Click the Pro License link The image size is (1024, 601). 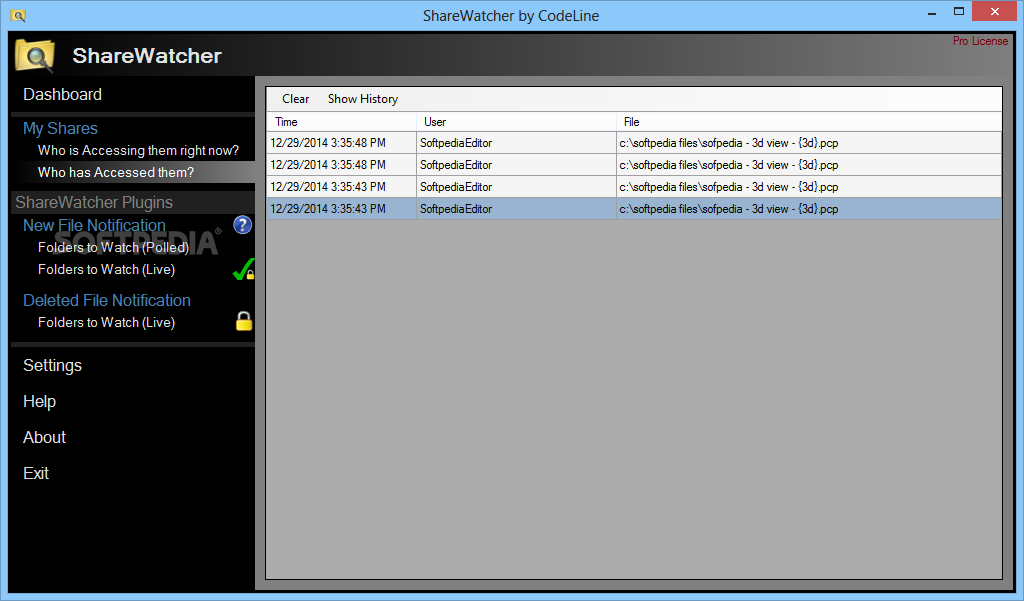pos(980,41)
